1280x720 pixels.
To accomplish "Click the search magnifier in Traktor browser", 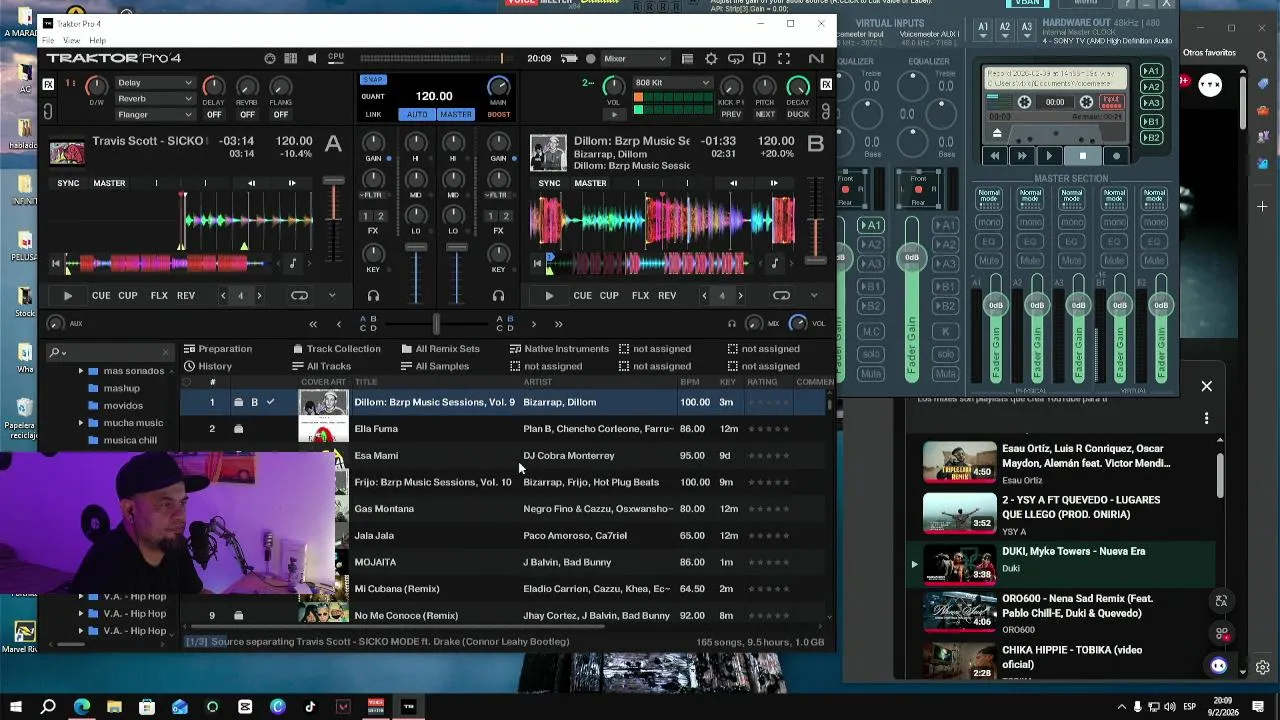I will (56, 352).
